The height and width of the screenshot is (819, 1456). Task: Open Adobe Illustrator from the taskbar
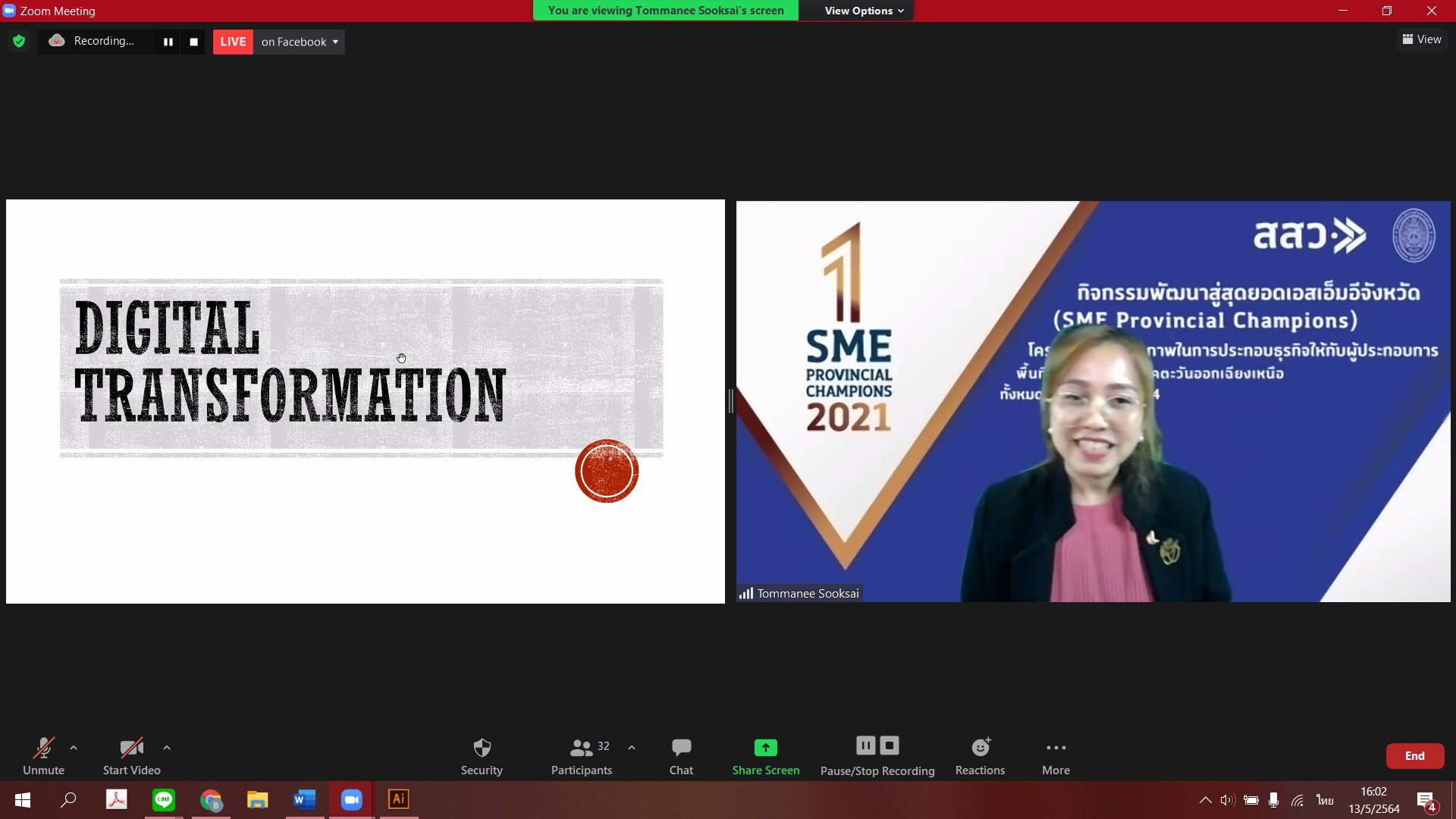pyautogui.click(x=398, y=799)
